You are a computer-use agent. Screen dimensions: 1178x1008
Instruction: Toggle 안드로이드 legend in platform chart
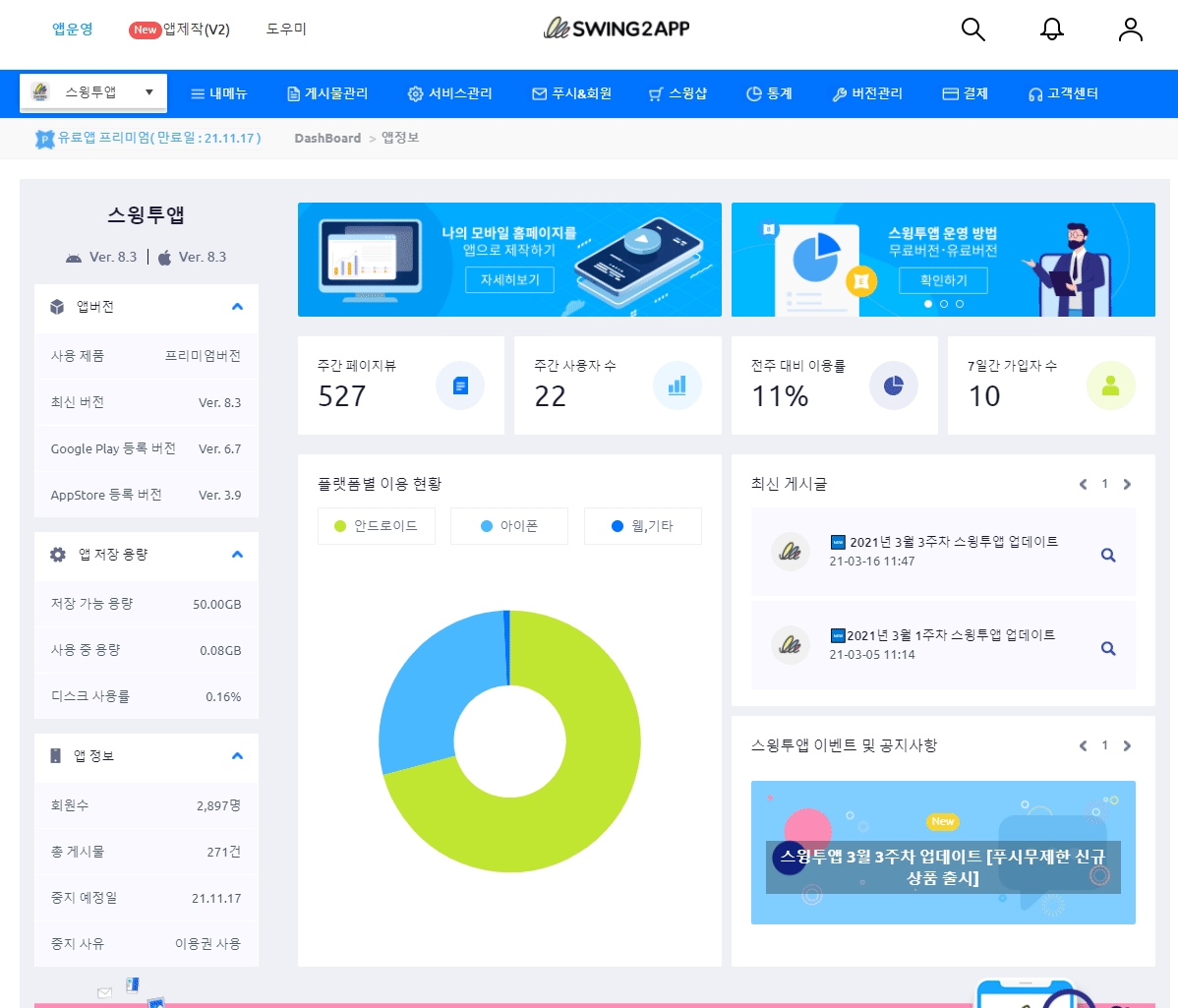[x=377, y=526]
